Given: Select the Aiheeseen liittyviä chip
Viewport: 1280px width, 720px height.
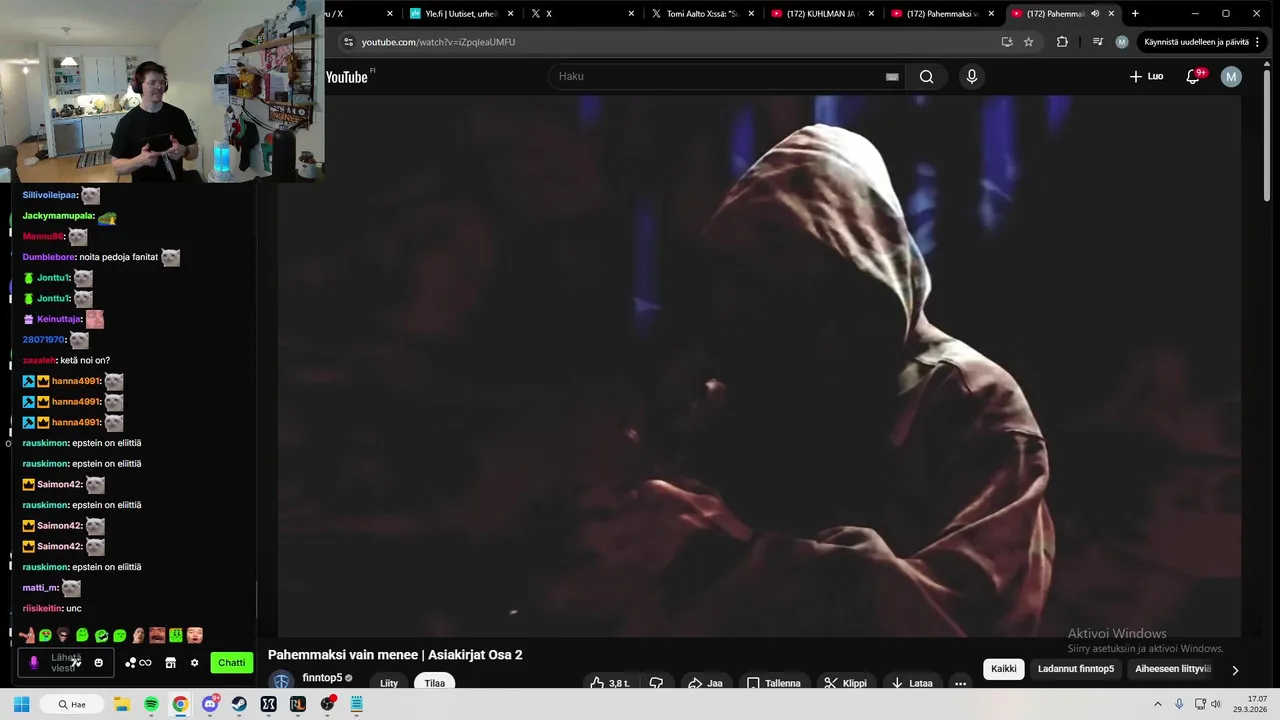Looking at the screenshot, I should (x=1173, y=669).
